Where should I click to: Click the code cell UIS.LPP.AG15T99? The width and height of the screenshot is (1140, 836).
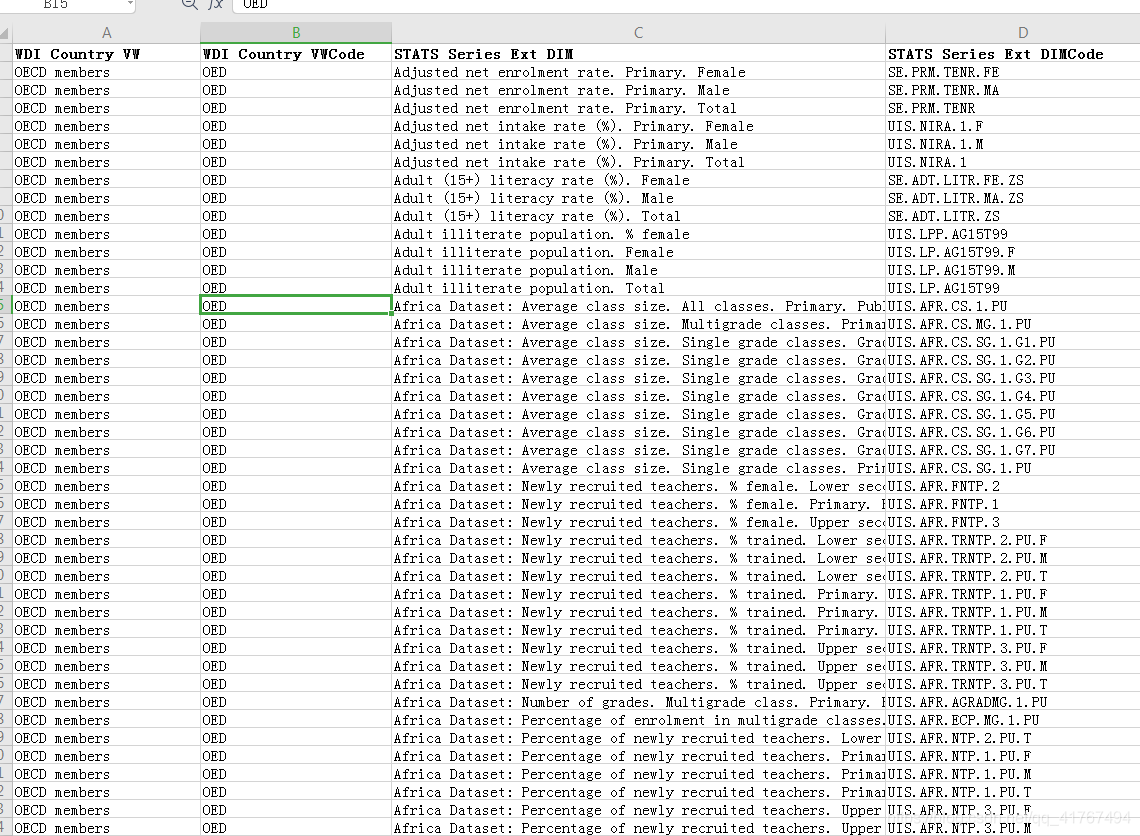[1013, 234]
